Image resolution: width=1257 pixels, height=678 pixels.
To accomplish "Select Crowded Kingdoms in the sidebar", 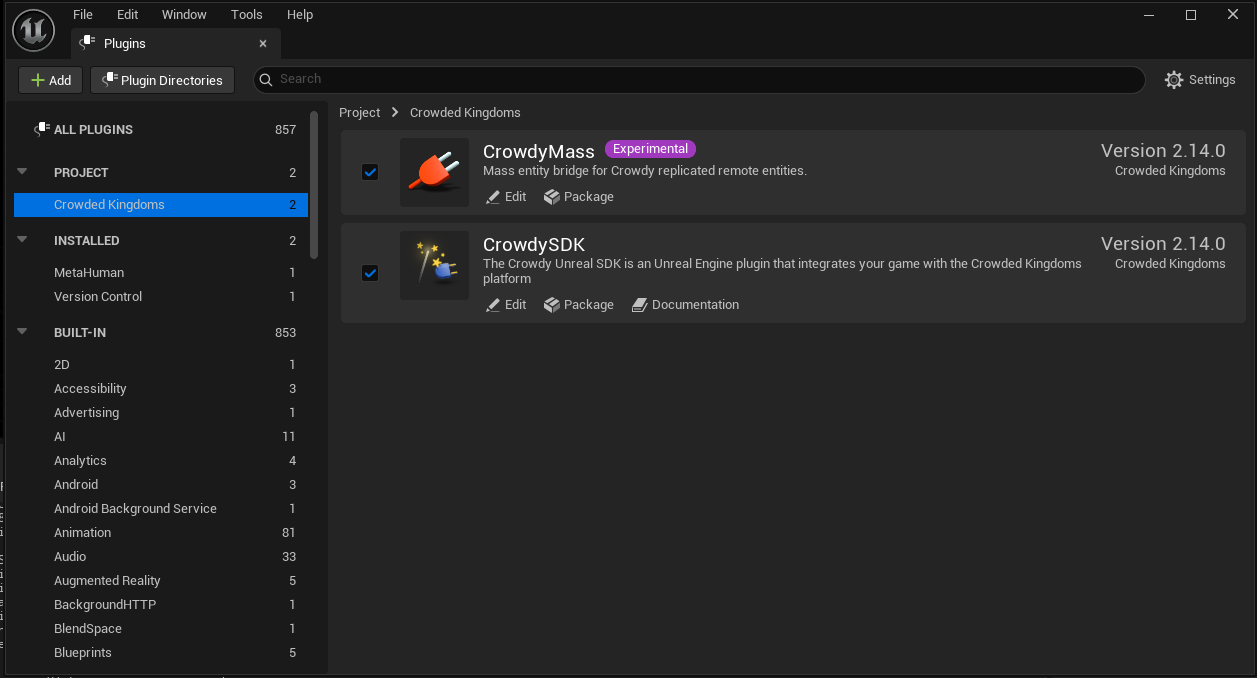I will click(x=161, y=204).
